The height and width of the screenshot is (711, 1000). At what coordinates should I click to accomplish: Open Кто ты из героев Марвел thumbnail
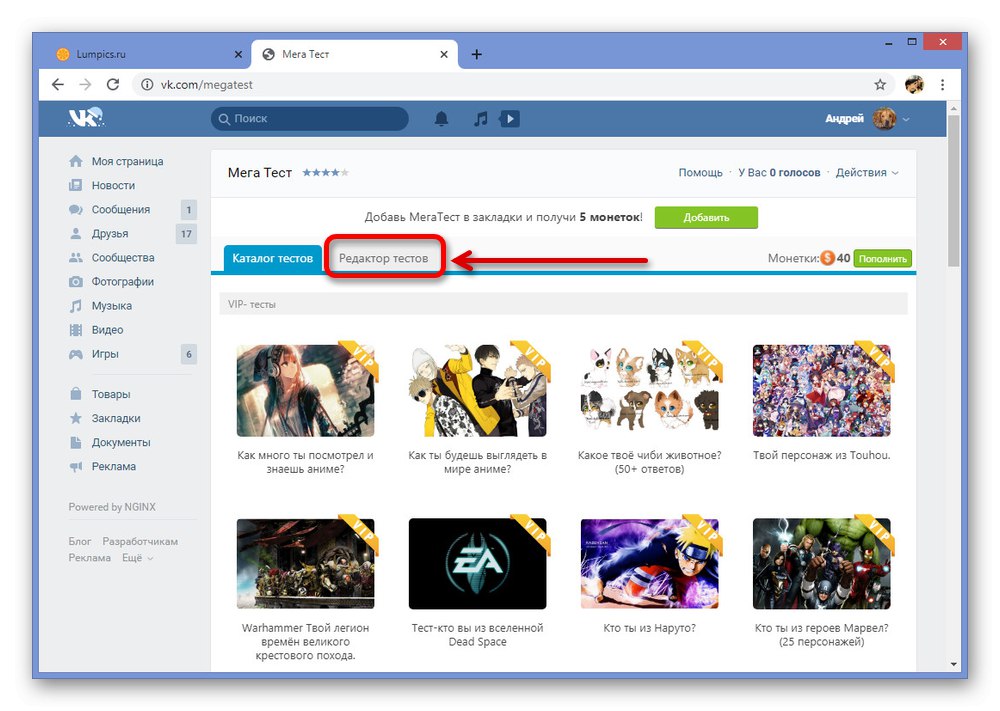point(821,564)
